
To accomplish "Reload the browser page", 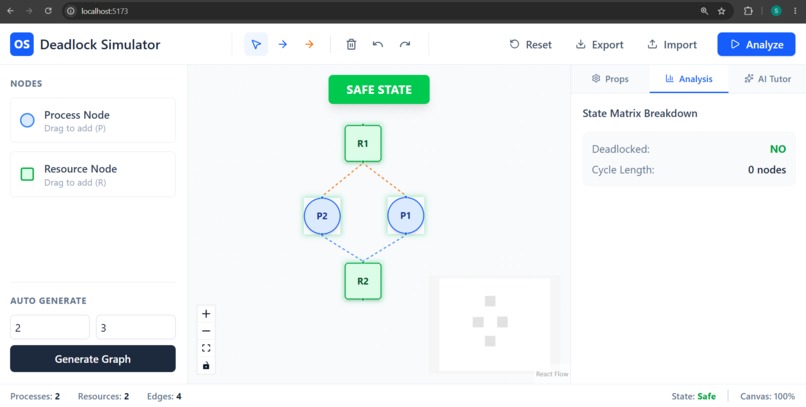I will (x=48, y=11).
